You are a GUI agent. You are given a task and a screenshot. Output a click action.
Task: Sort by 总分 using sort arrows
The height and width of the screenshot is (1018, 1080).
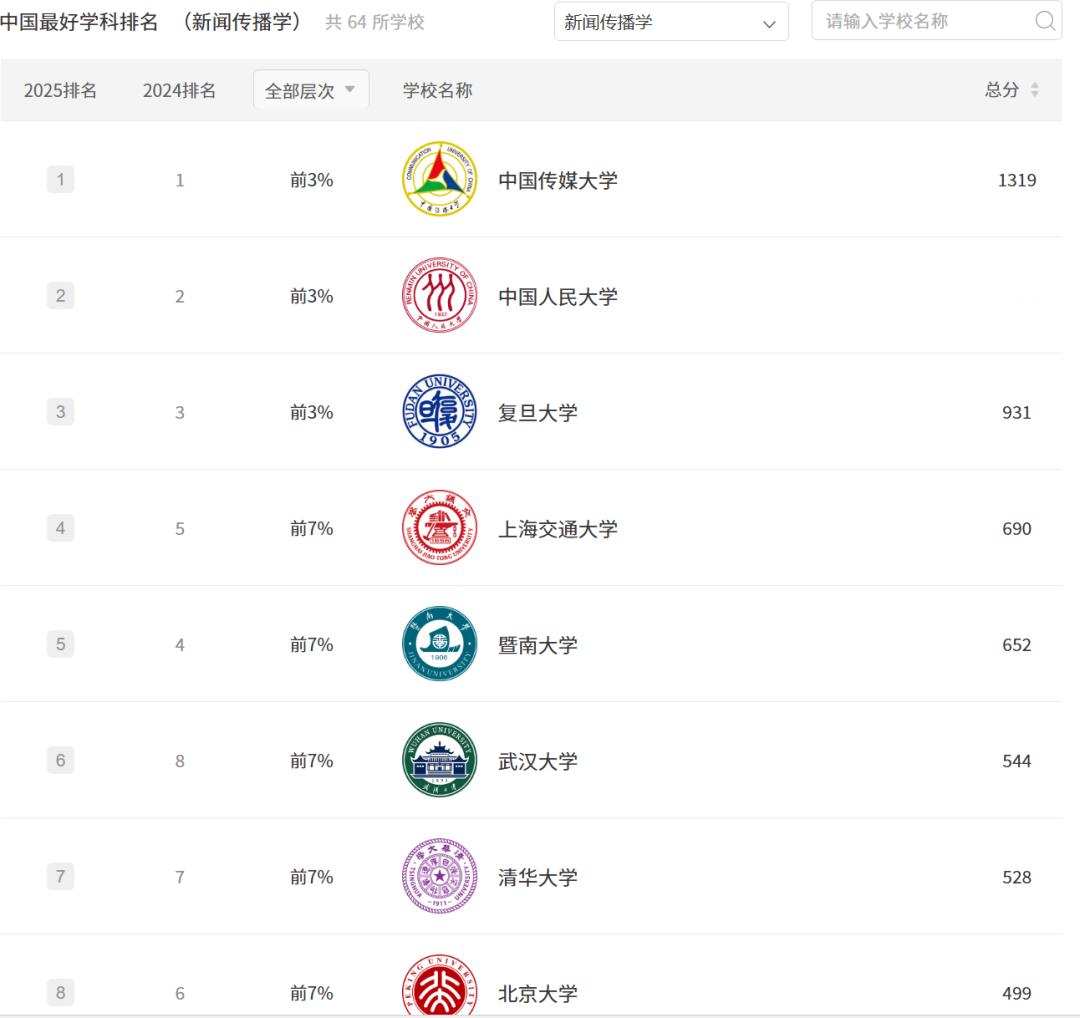(1035, 90)
